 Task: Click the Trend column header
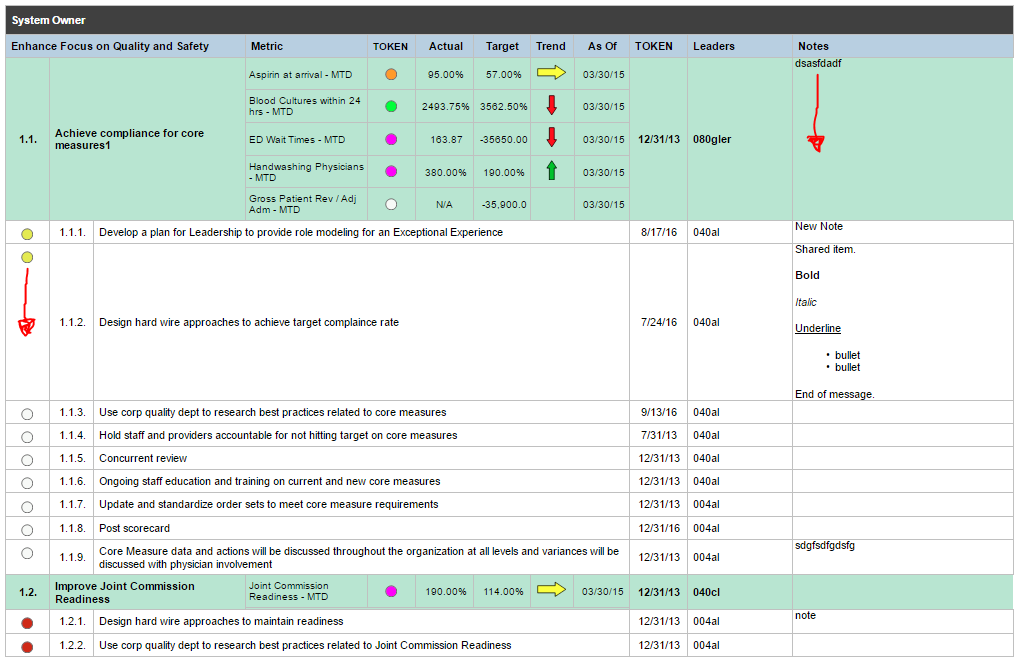(x=551, y=46)
